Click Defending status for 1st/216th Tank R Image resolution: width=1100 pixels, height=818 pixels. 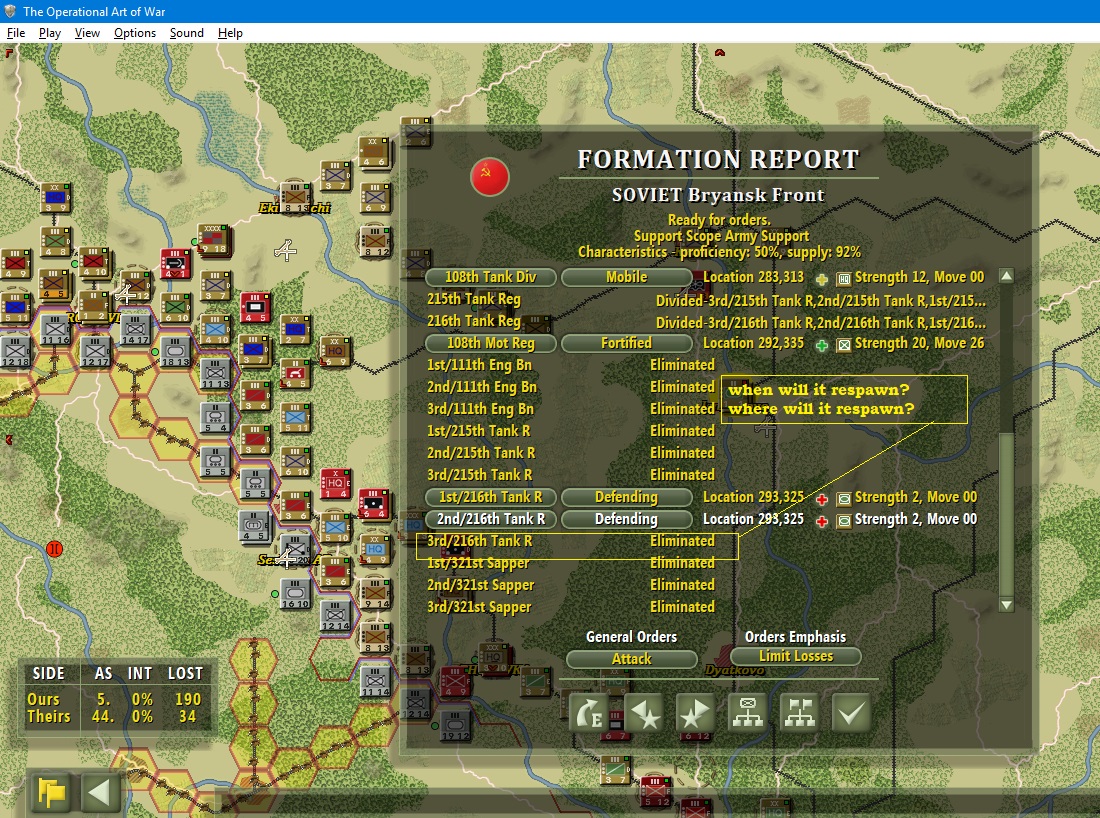[626, 497]
